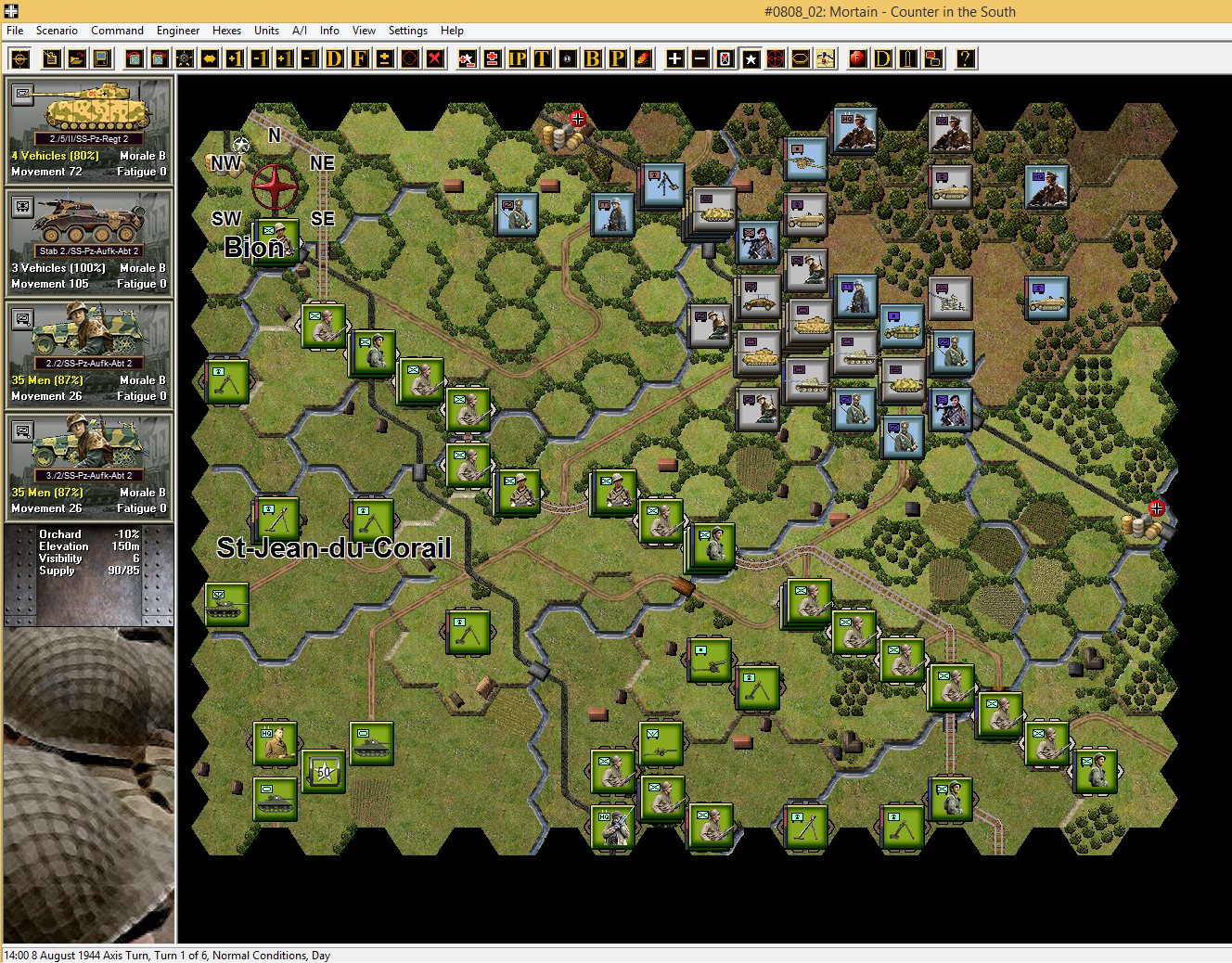Screen dimensions: 1232x963
Task: Click the fire explosion toolbar icon
Action: point(643,59)
